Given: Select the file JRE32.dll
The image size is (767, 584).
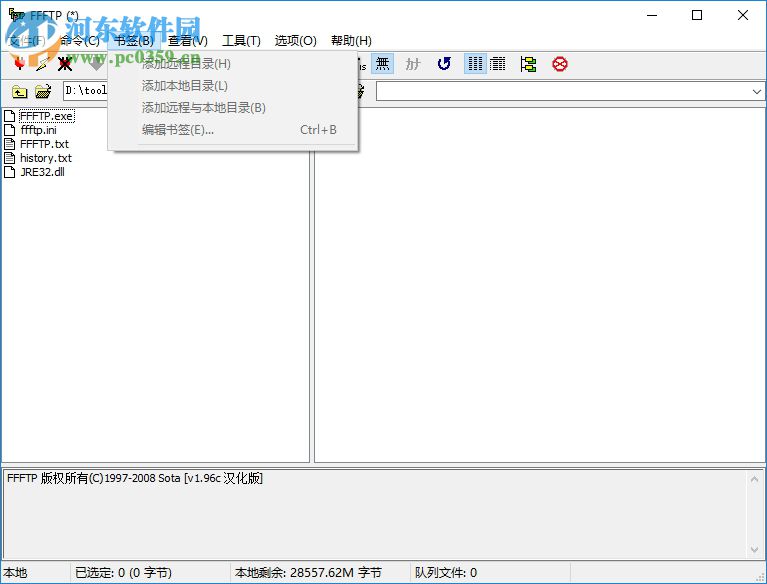Looking at the screenshot, I should (43, 172).
